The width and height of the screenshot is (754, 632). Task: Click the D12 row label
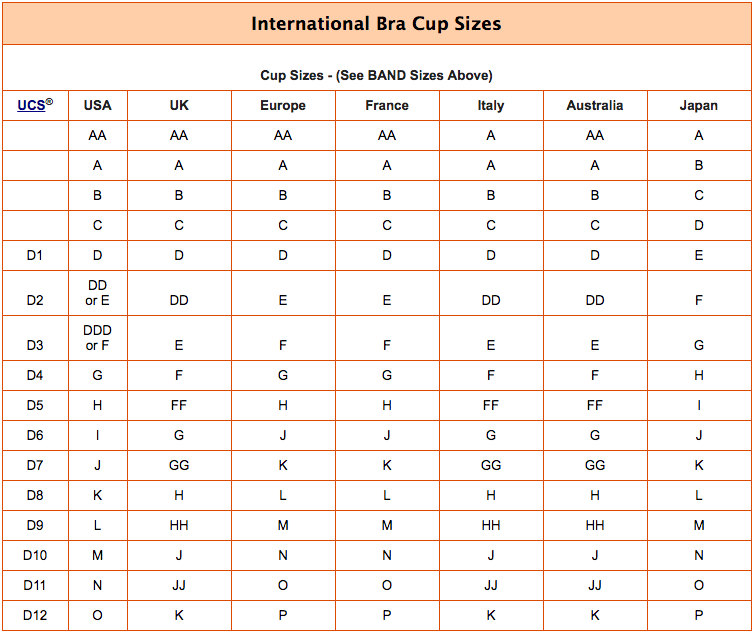coord(35,615)
